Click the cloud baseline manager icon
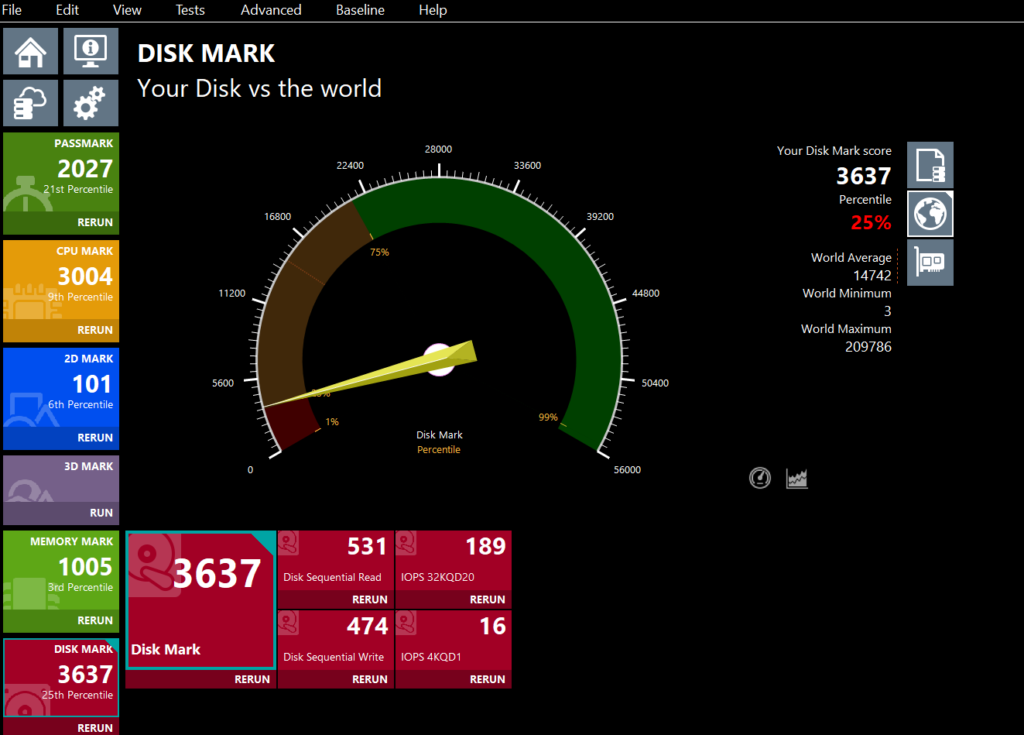Image resolution: width=1024 pixels, height=735 pixels. (30, 103)
